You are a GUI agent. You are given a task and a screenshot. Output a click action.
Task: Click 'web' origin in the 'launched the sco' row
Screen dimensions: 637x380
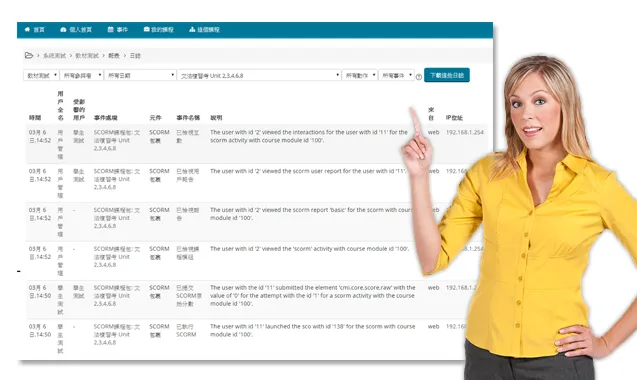click(x=433, y=326)
